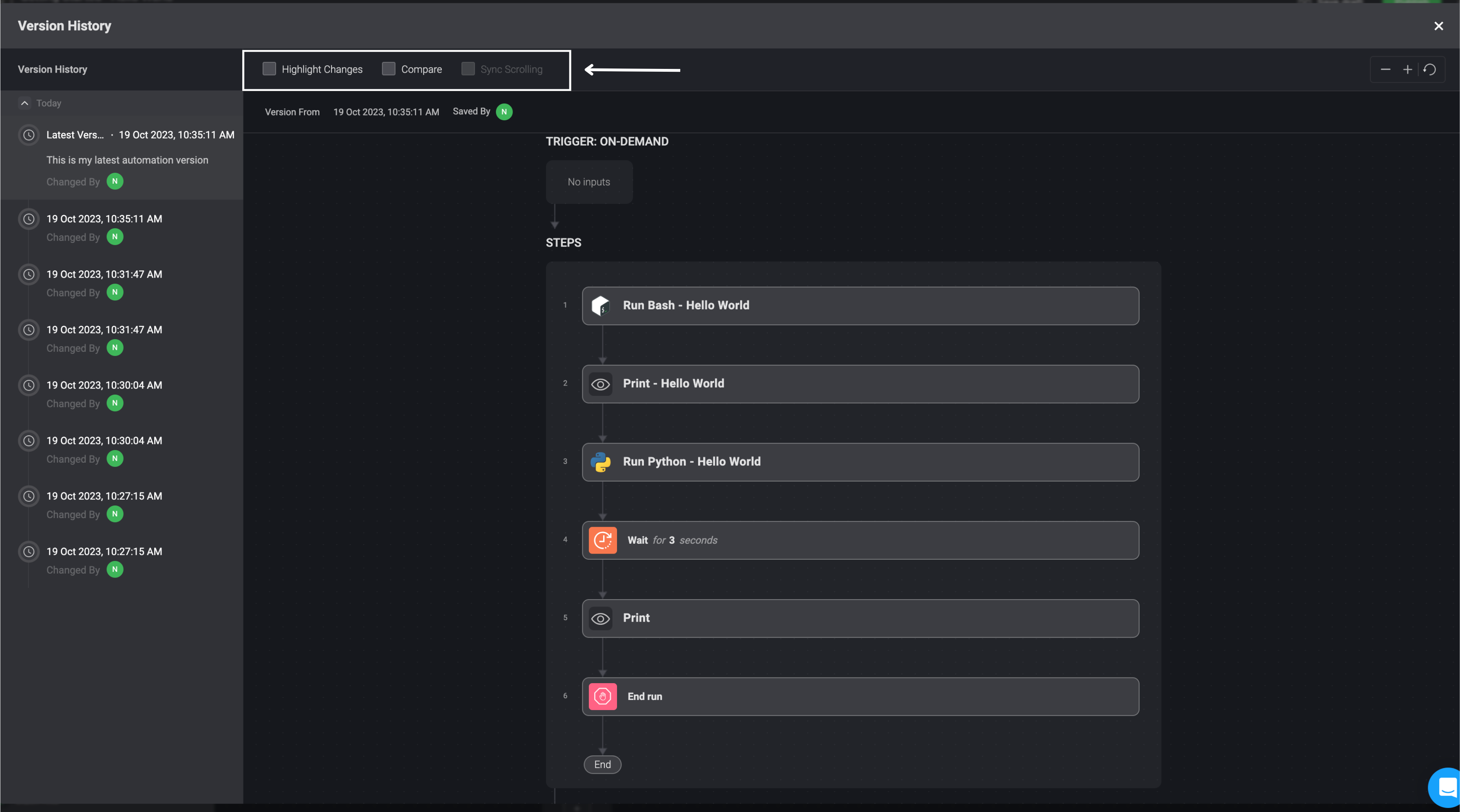Screen dimensions: 1460x812
Task: Click the clock icon of first 10:31:47 AM version
Action: pos(28,274)
